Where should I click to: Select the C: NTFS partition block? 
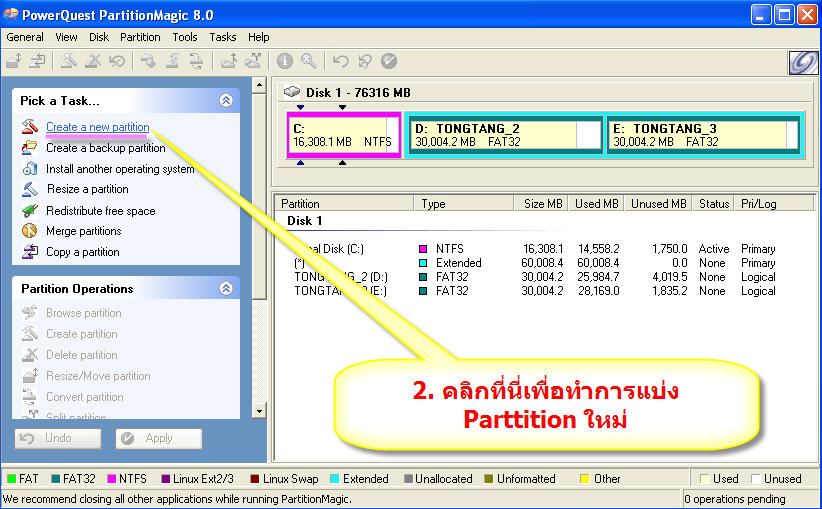coord(344,135)
